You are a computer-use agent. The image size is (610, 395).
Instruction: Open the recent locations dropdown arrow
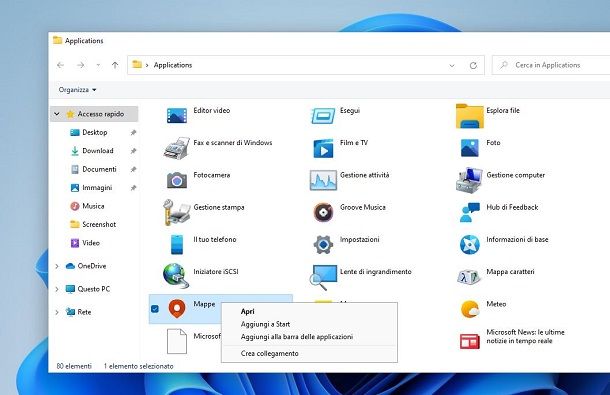[98, 65]
